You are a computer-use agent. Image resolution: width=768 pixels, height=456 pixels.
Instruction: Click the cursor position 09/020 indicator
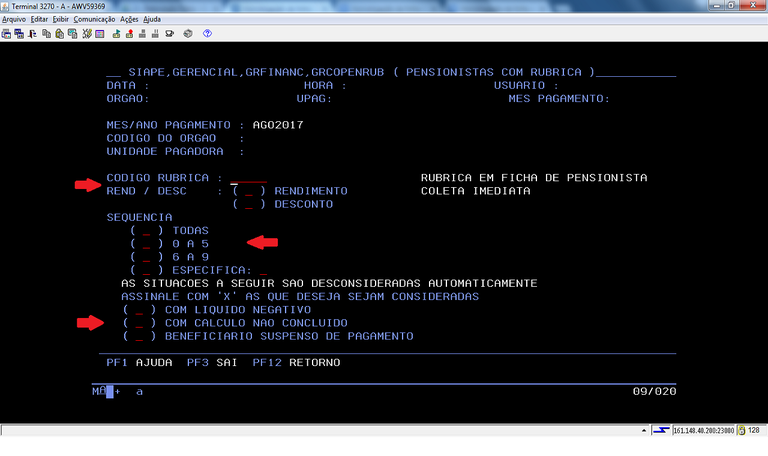[654, 391]
